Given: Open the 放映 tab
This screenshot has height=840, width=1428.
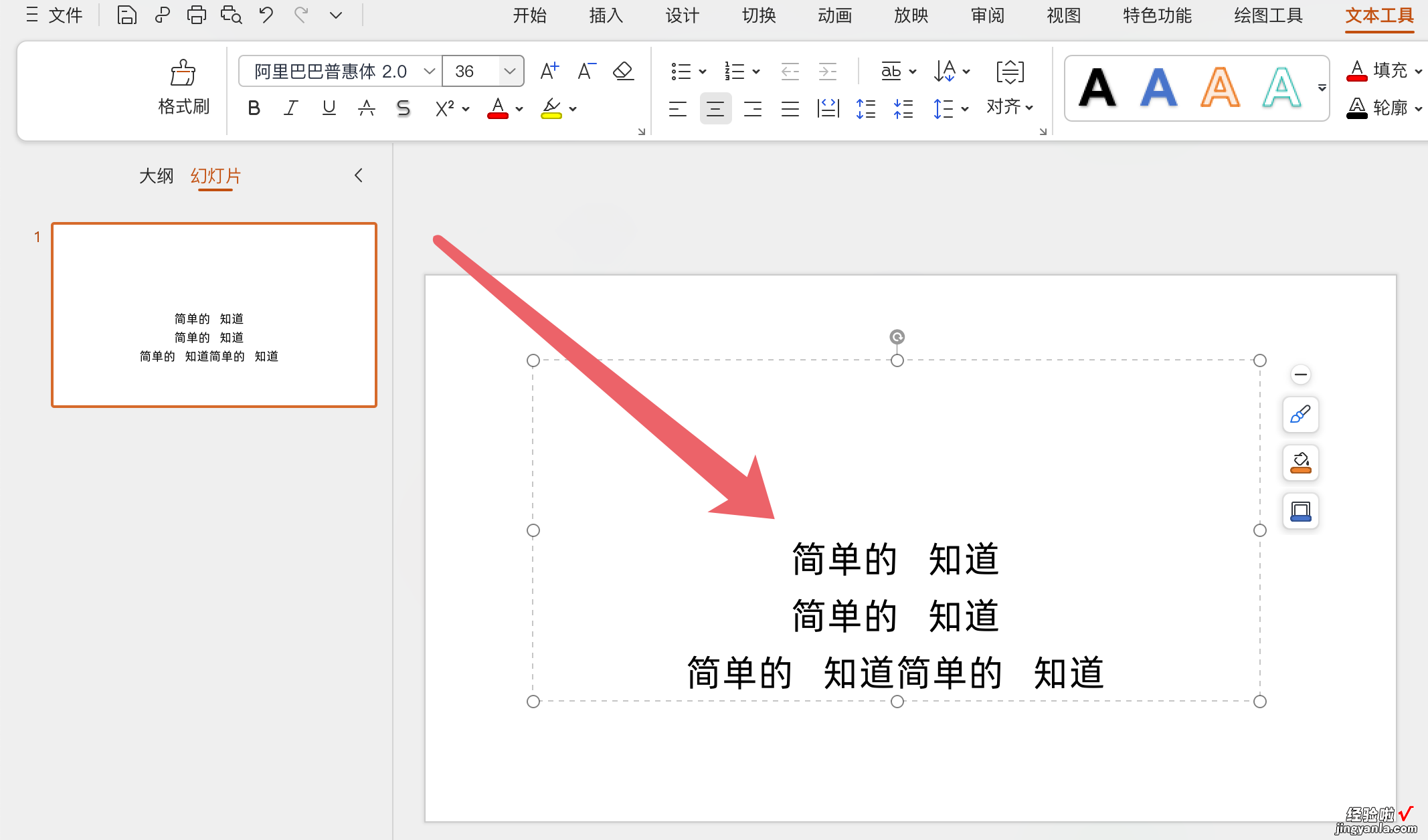Looking at the screenshot, I should [x=911, y=15].
